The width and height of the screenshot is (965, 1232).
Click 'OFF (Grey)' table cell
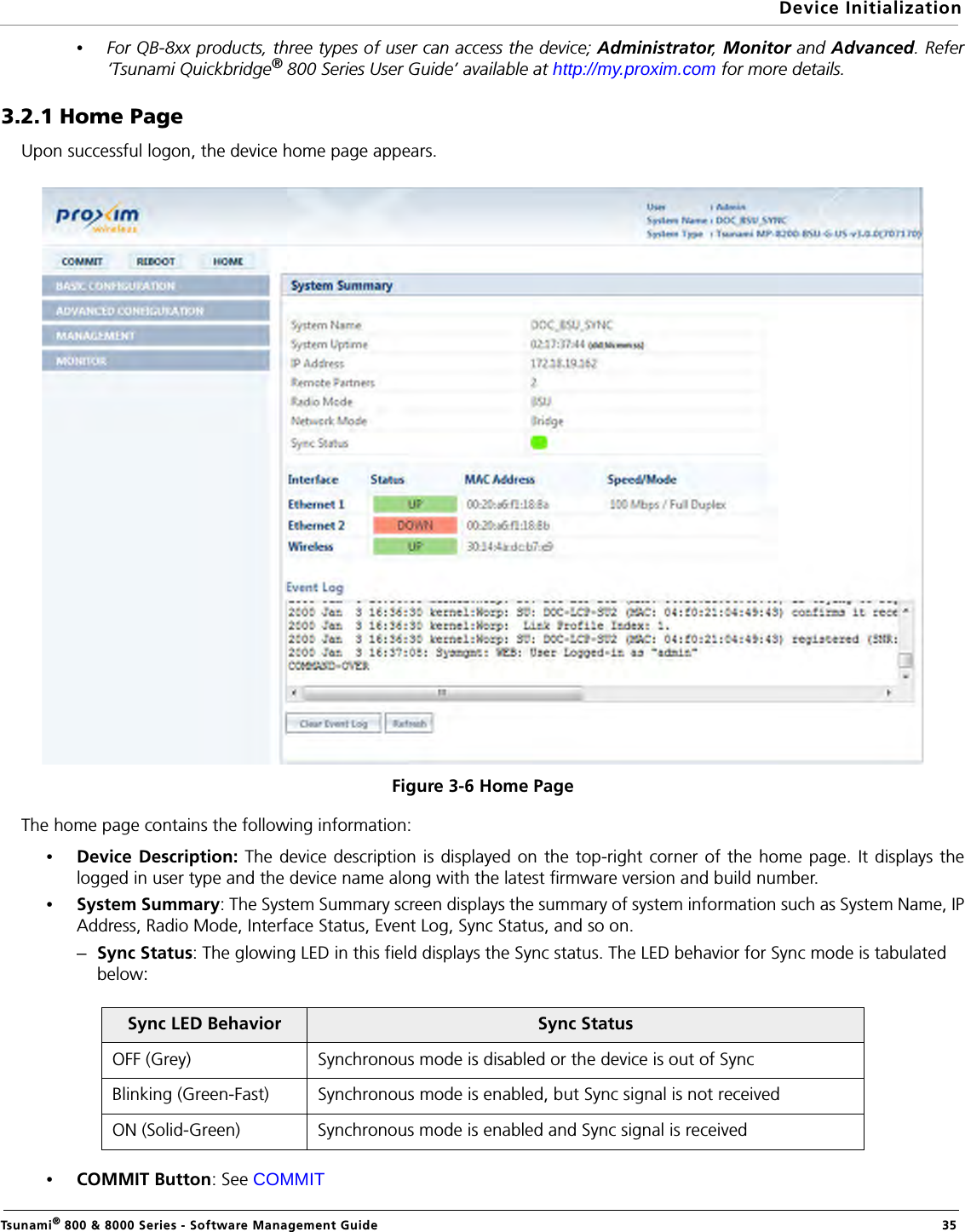[204, 1059]
